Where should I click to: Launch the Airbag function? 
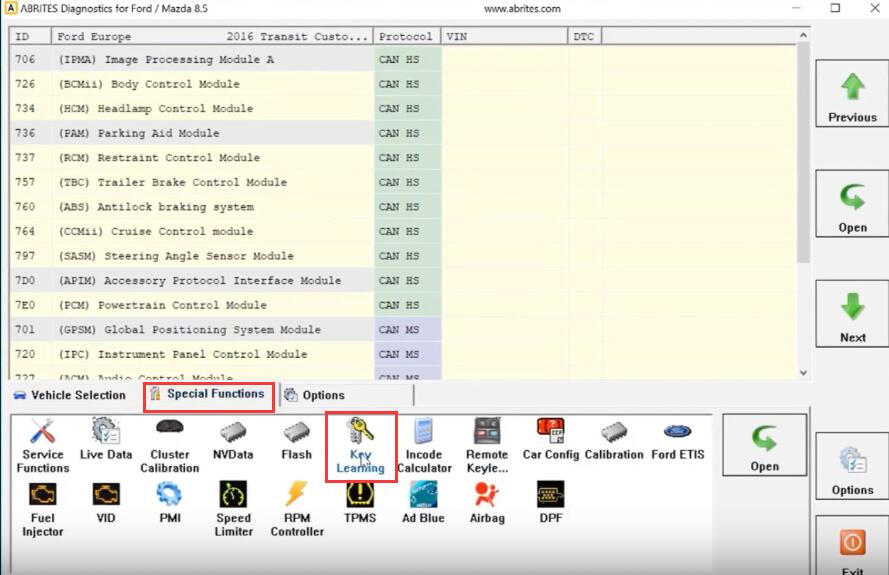[487, 503]
